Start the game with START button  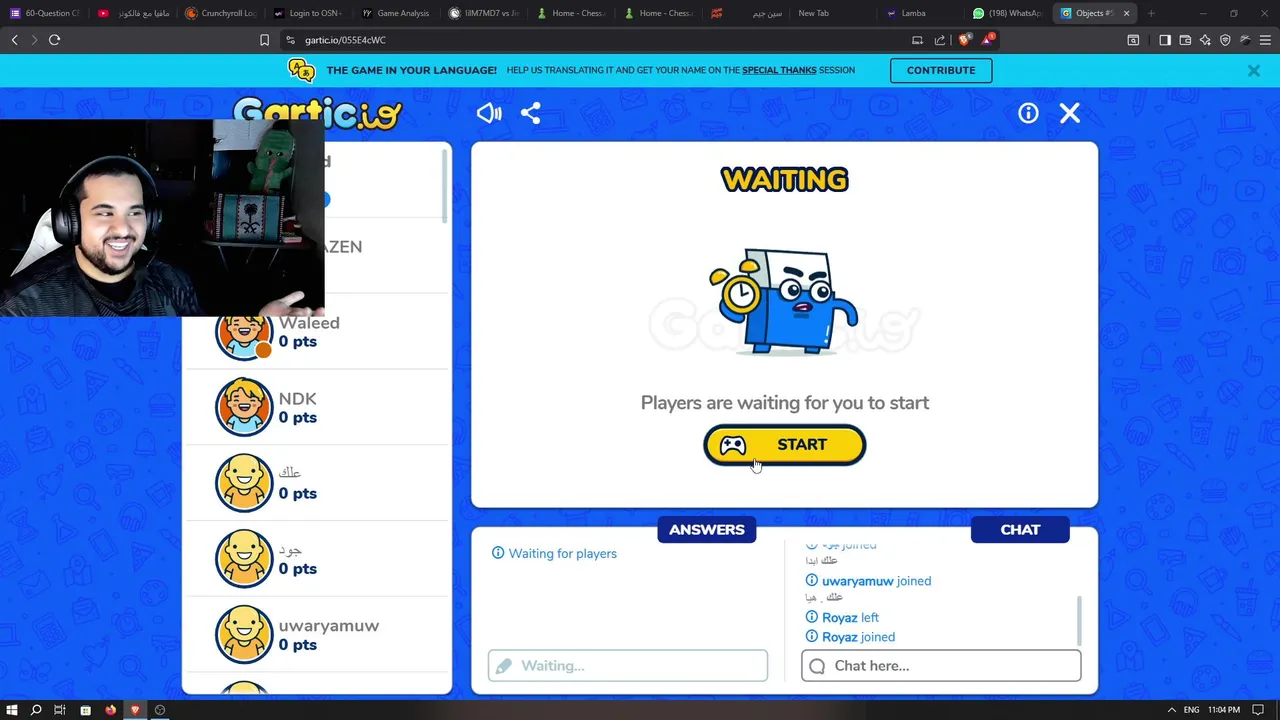(x=785, y=445)
